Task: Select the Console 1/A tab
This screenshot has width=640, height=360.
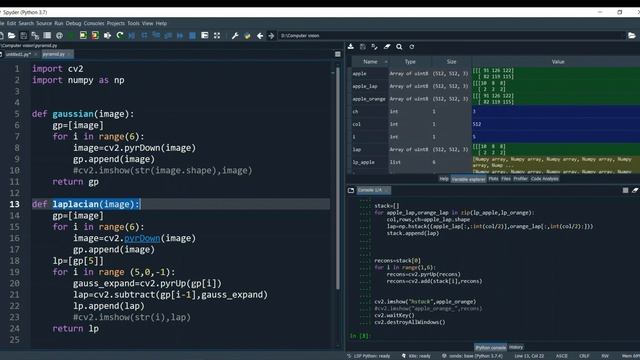Action: click(x=373, y=190)
